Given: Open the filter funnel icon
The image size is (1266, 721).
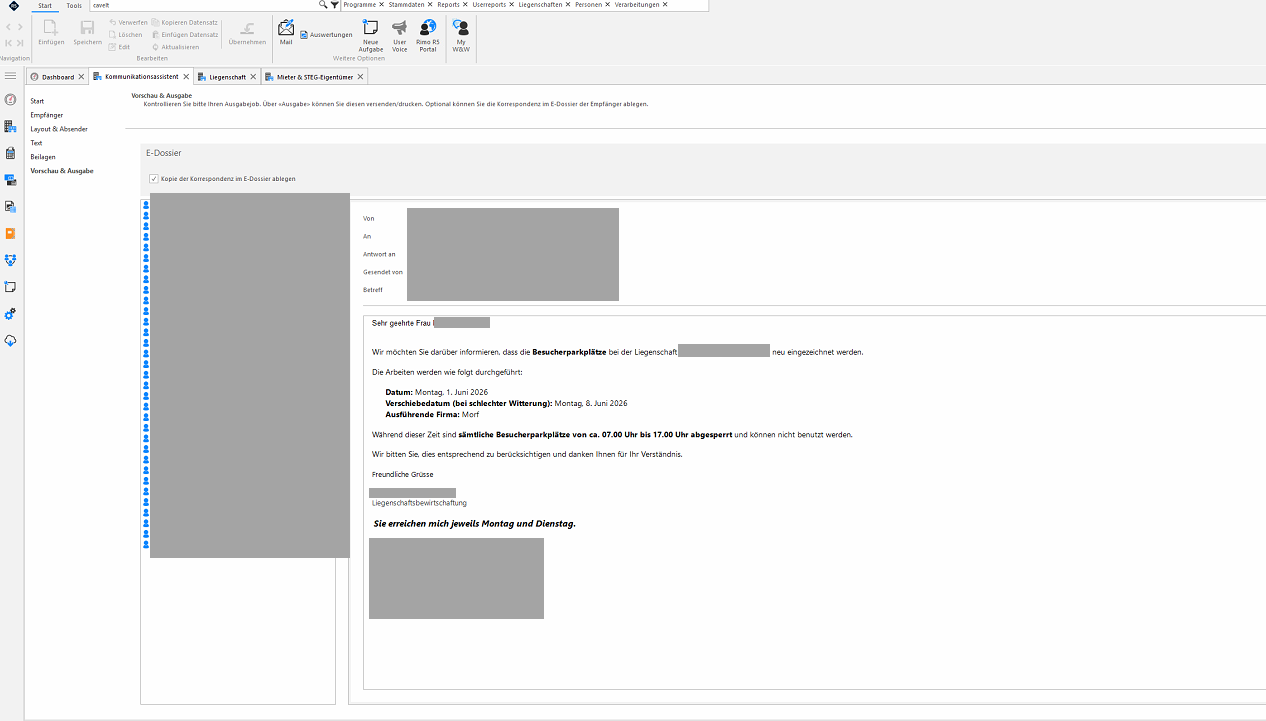Looking at the screenshot, I should tap(335, 5).
